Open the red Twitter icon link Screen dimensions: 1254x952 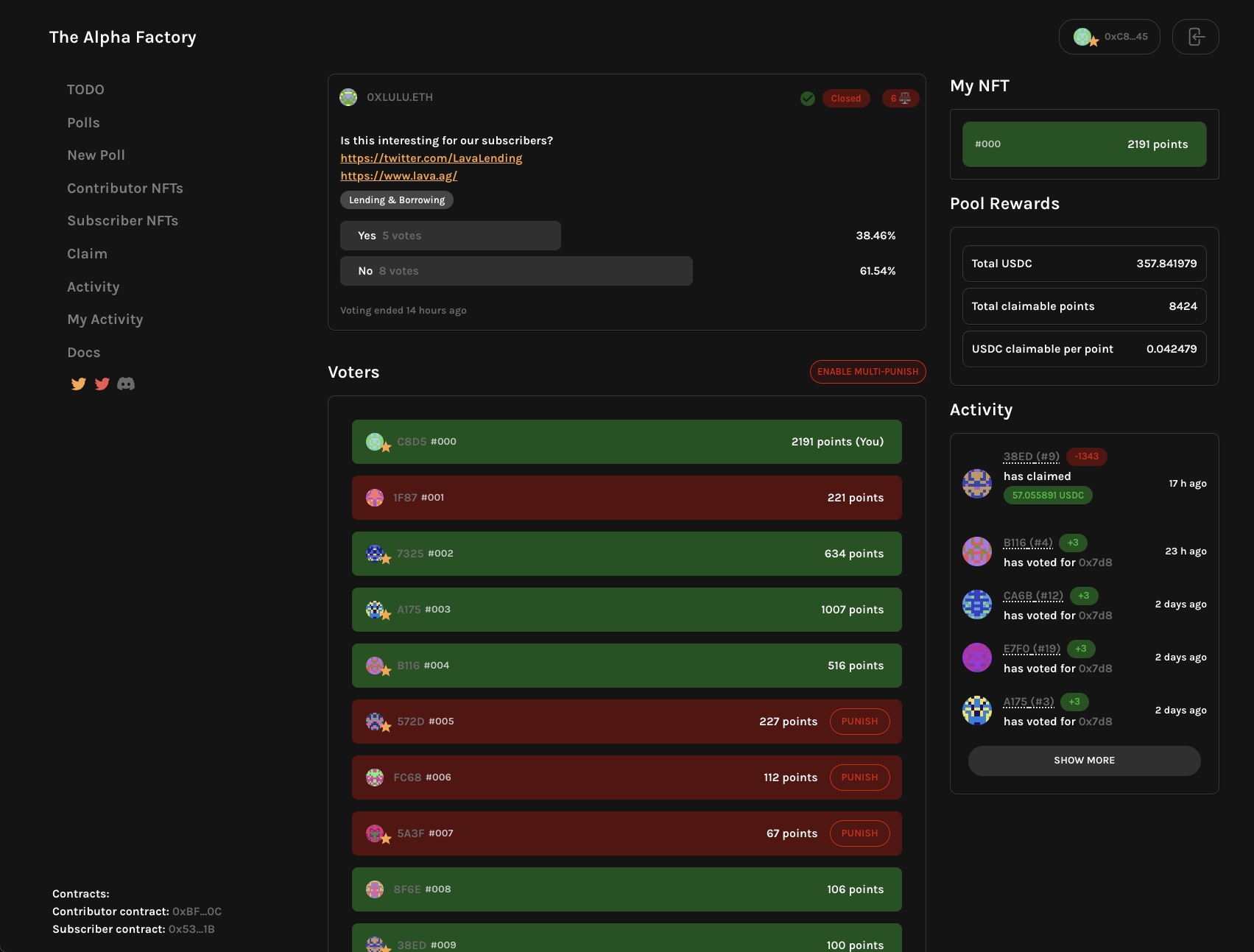click(x=102, y=384)
